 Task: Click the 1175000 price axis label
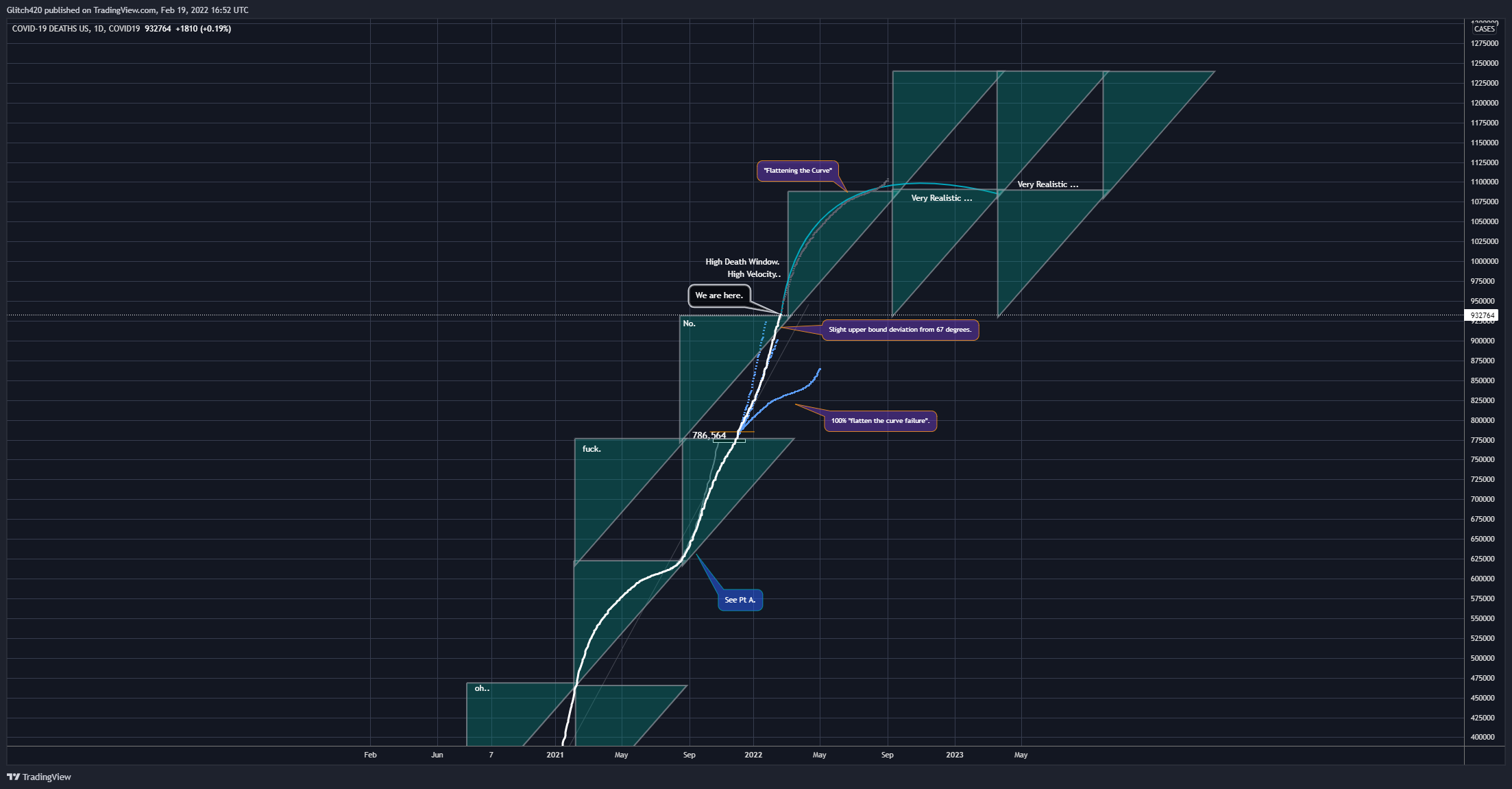click(1484, 123)
